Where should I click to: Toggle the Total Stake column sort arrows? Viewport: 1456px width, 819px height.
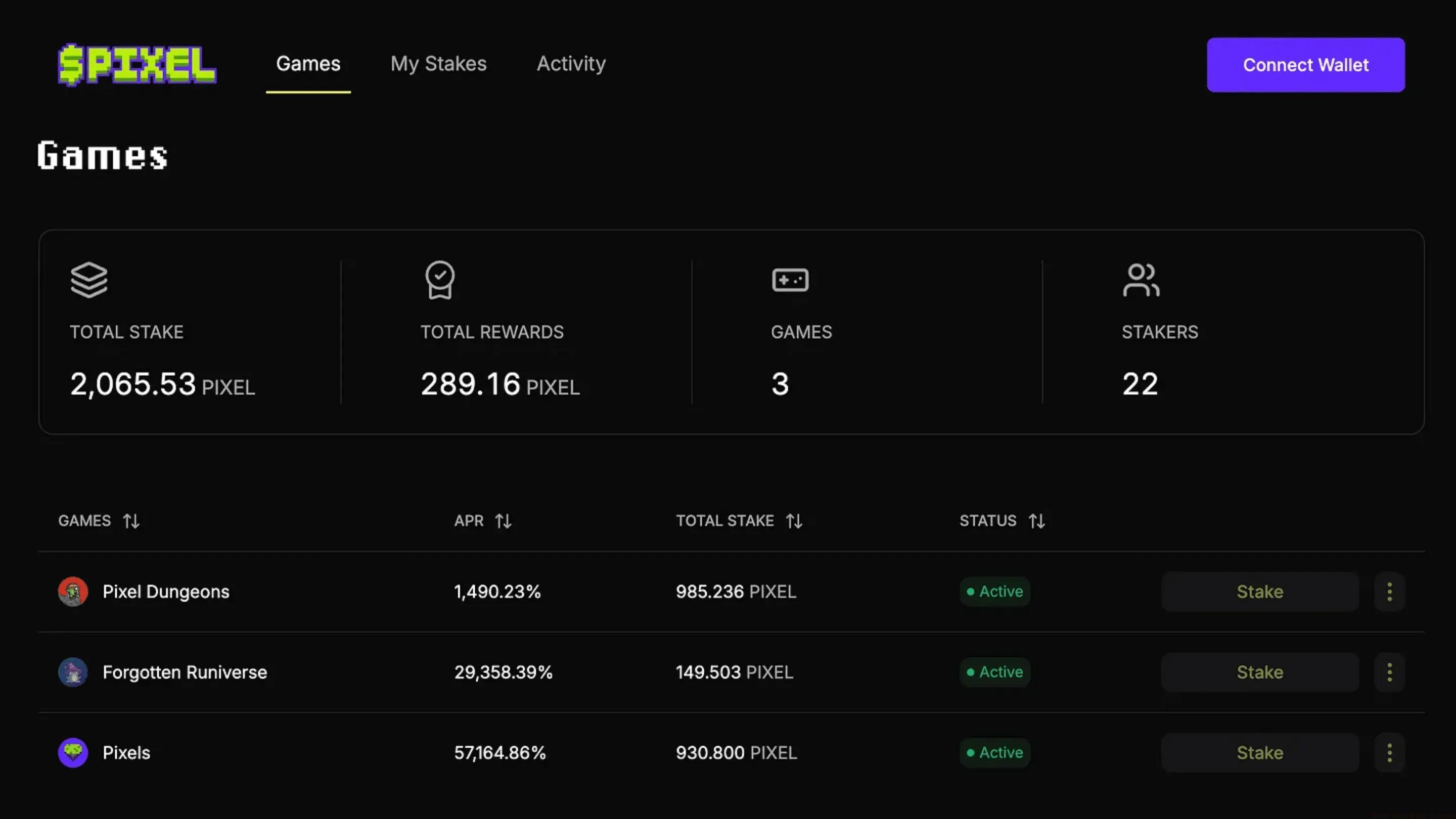794,521
